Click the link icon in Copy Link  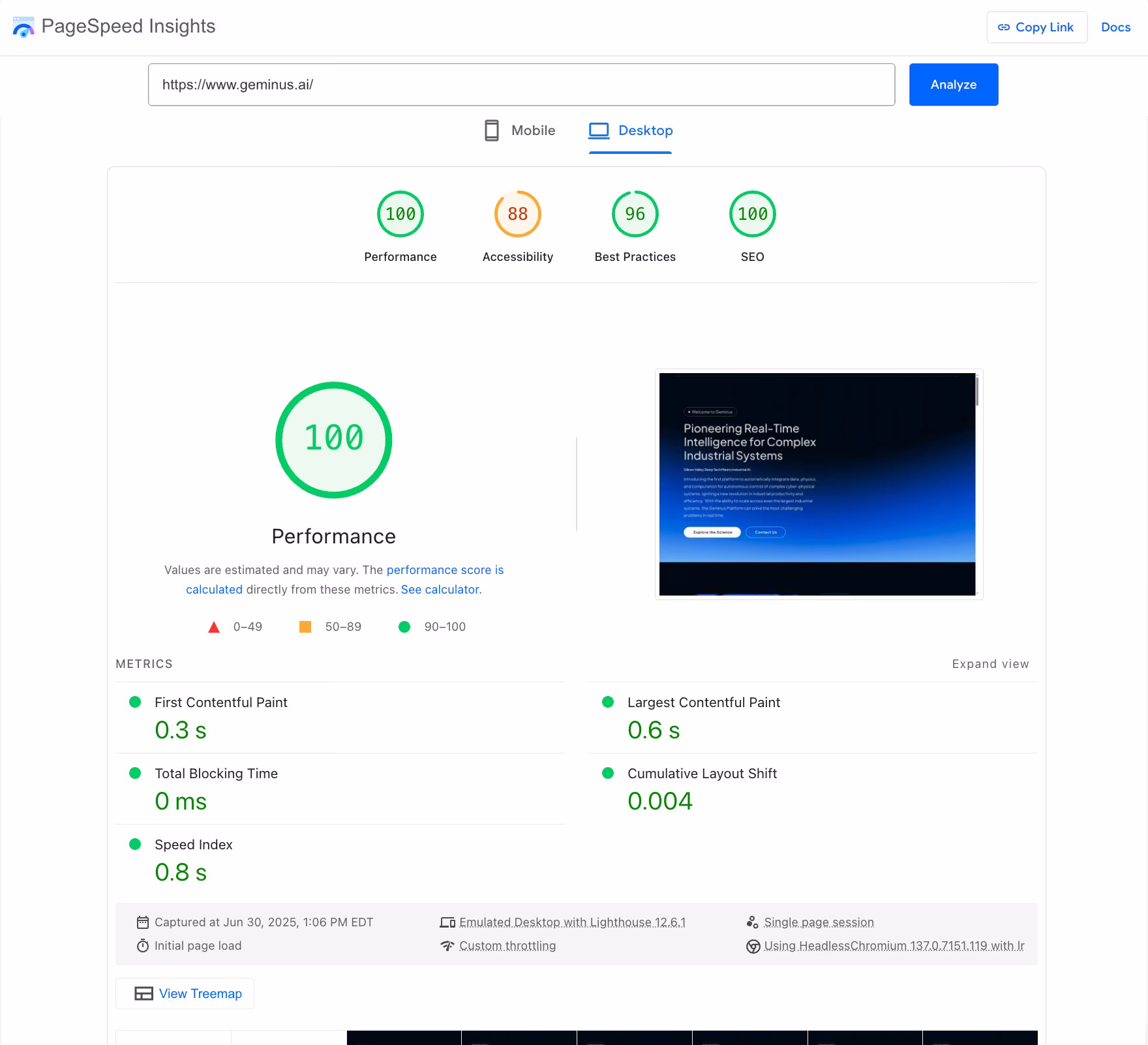point(1004,27)
